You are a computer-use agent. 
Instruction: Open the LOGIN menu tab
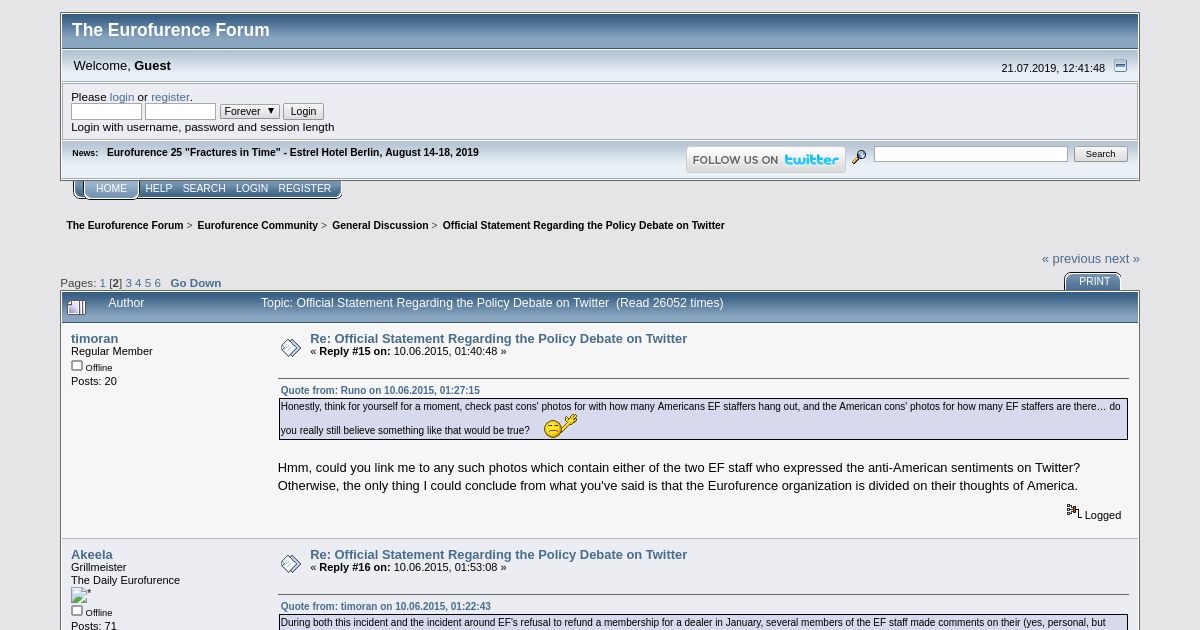[252, 189]
